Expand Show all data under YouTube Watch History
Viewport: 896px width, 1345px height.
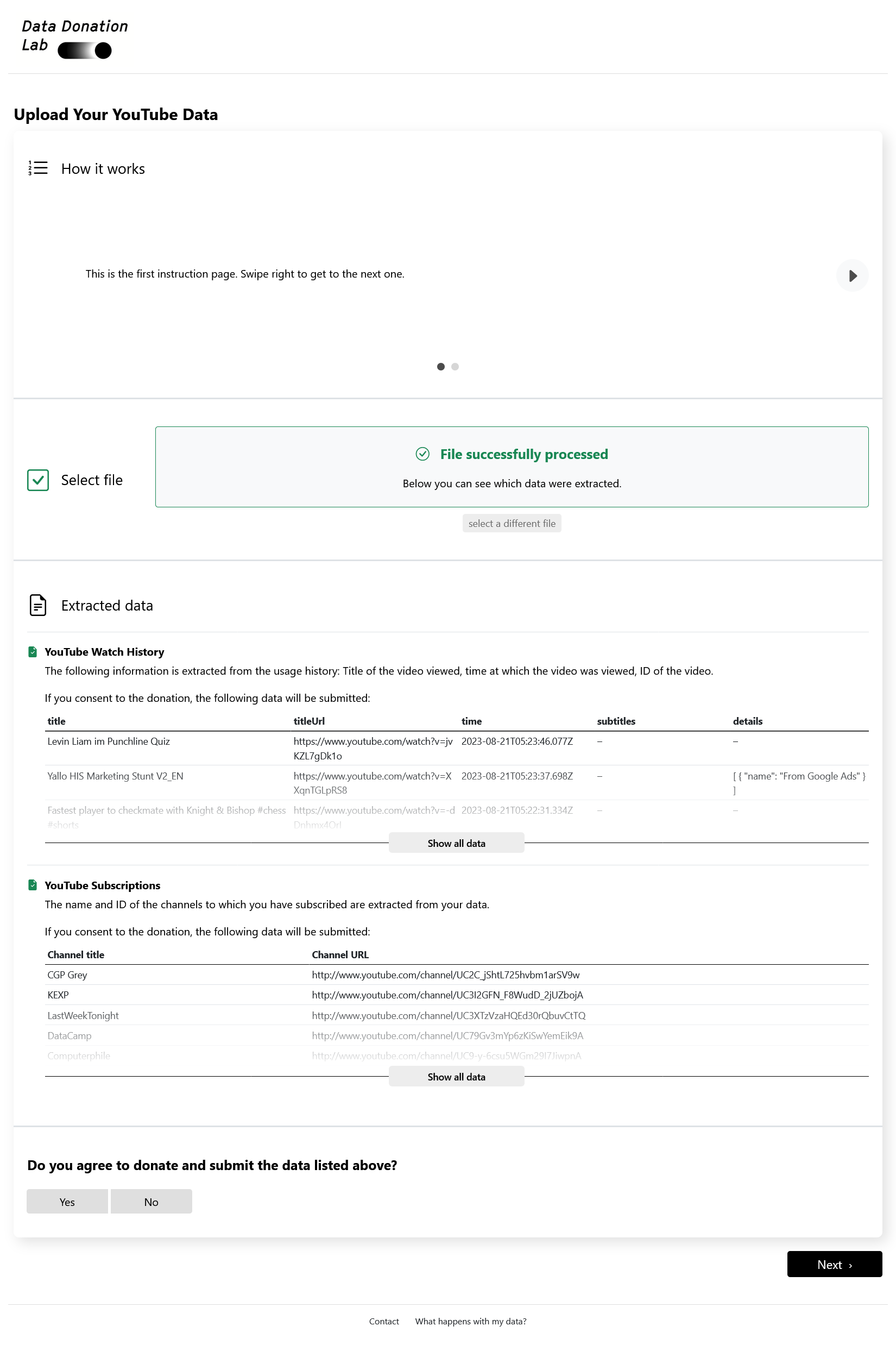pos(456,843)
